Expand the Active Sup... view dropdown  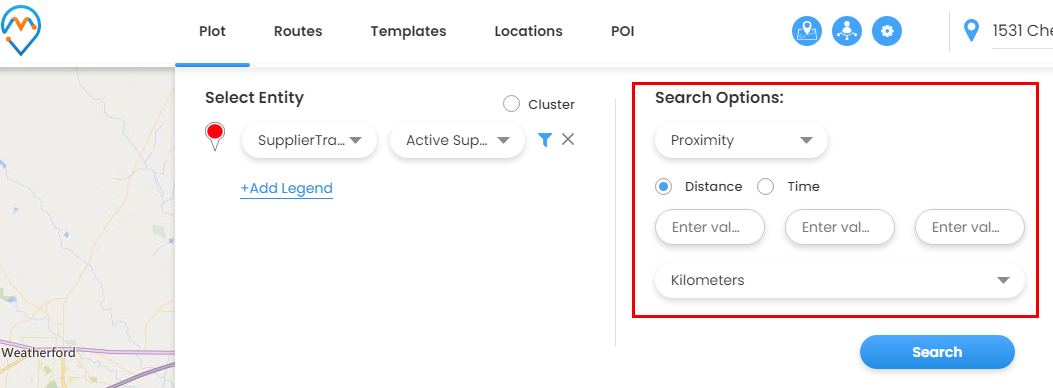457,140
